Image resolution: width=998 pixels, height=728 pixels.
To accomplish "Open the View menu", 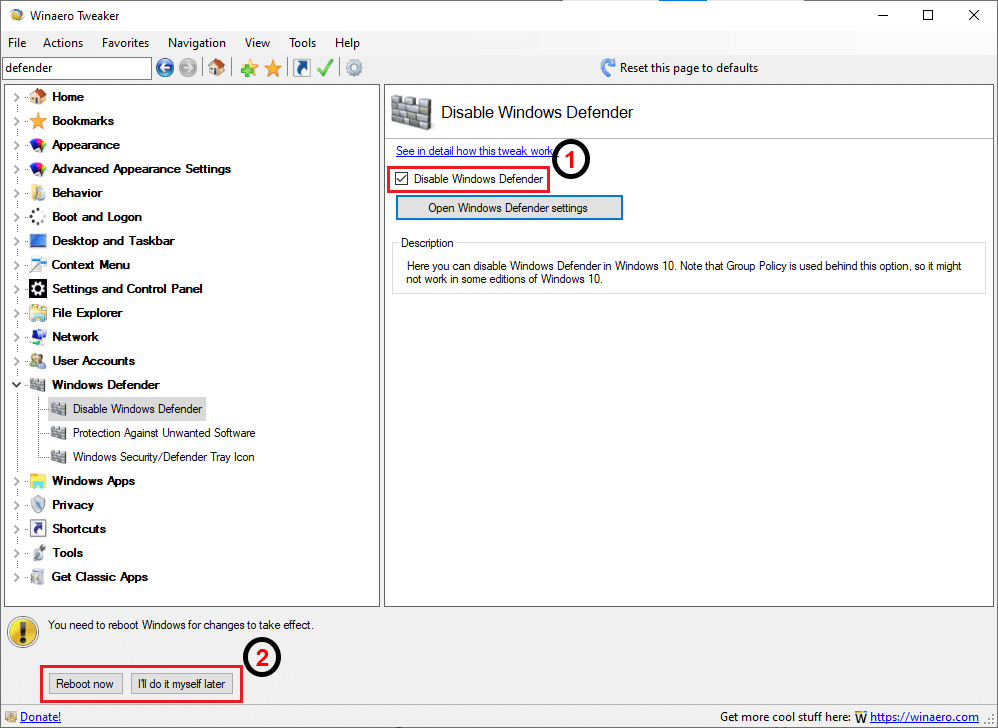I will (x=257, y=43).
